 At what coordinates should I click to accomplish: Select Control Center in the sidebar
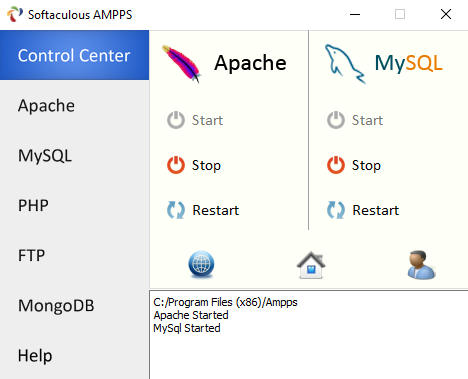(74, 55)
